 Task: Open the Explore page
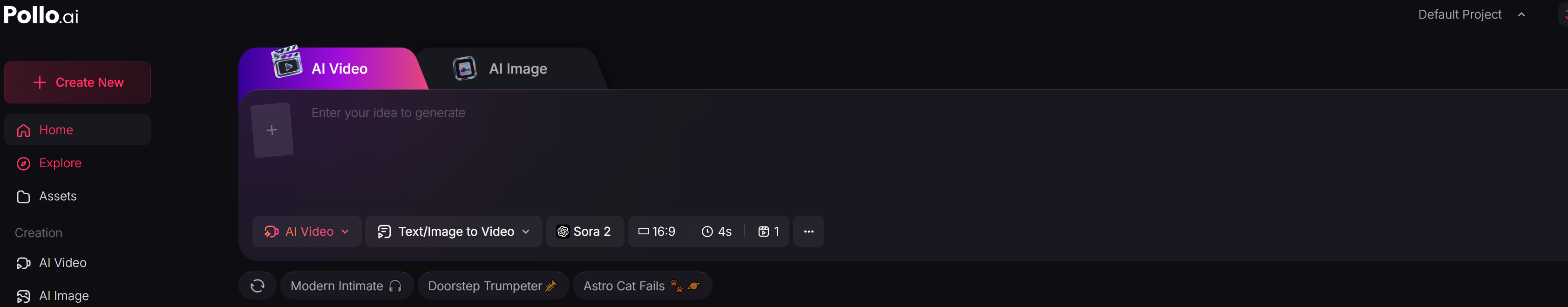coord(60,163)
